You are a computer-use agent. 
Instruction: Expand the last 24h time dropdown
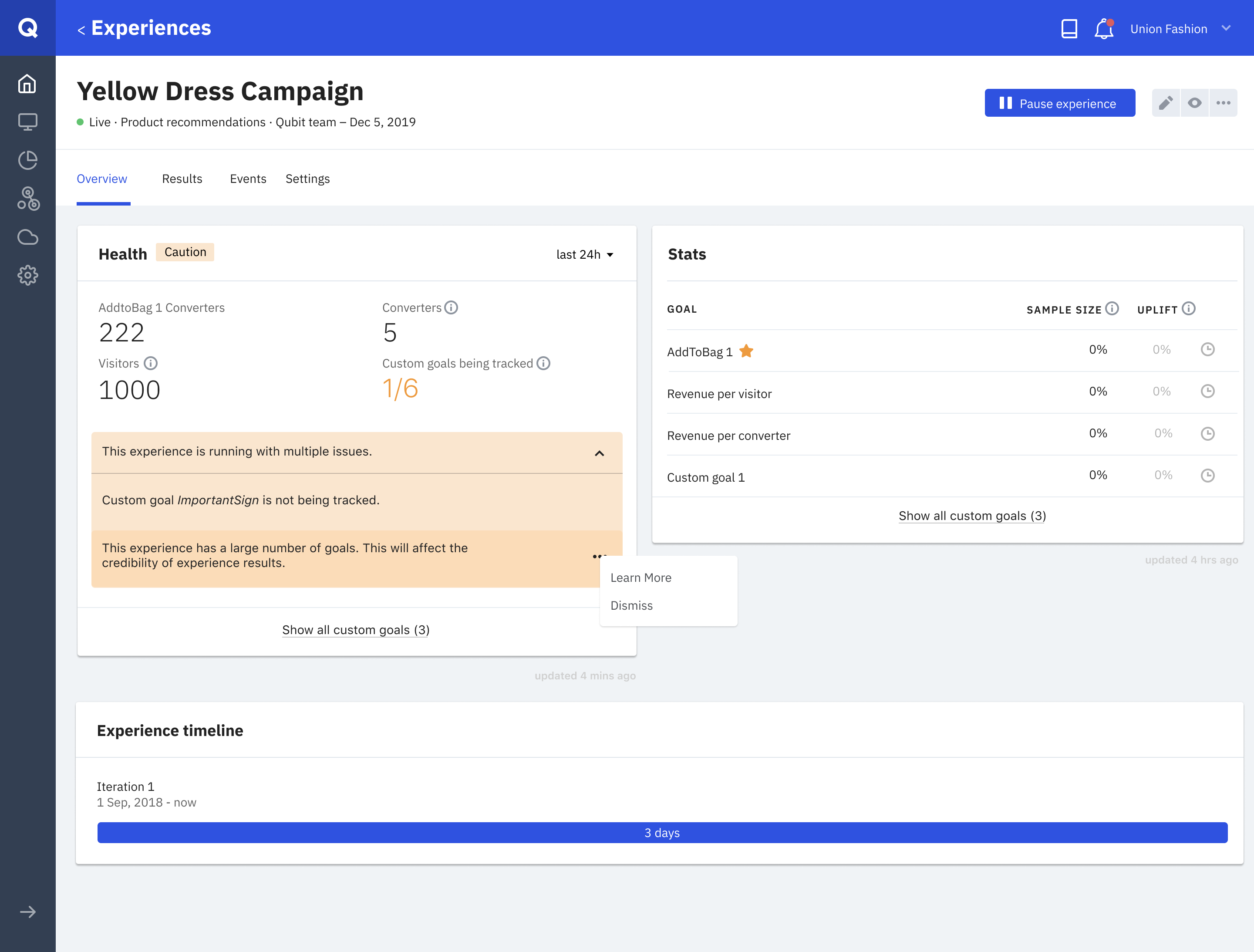coord(585,253)
